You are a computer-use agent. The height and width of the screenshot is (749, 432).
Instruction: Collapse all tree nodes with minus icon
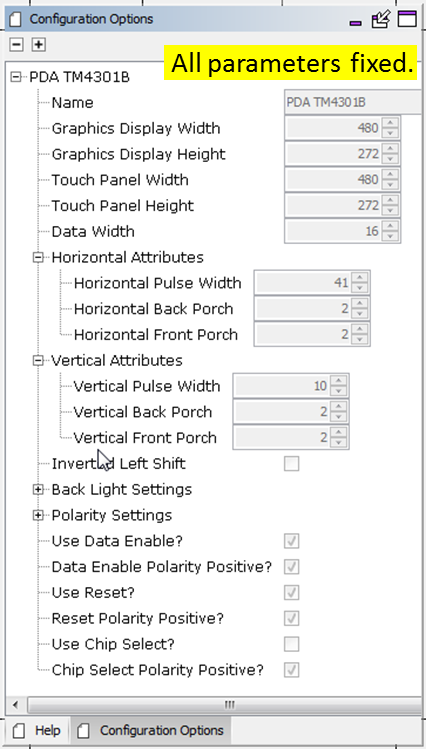coord(16,45)
